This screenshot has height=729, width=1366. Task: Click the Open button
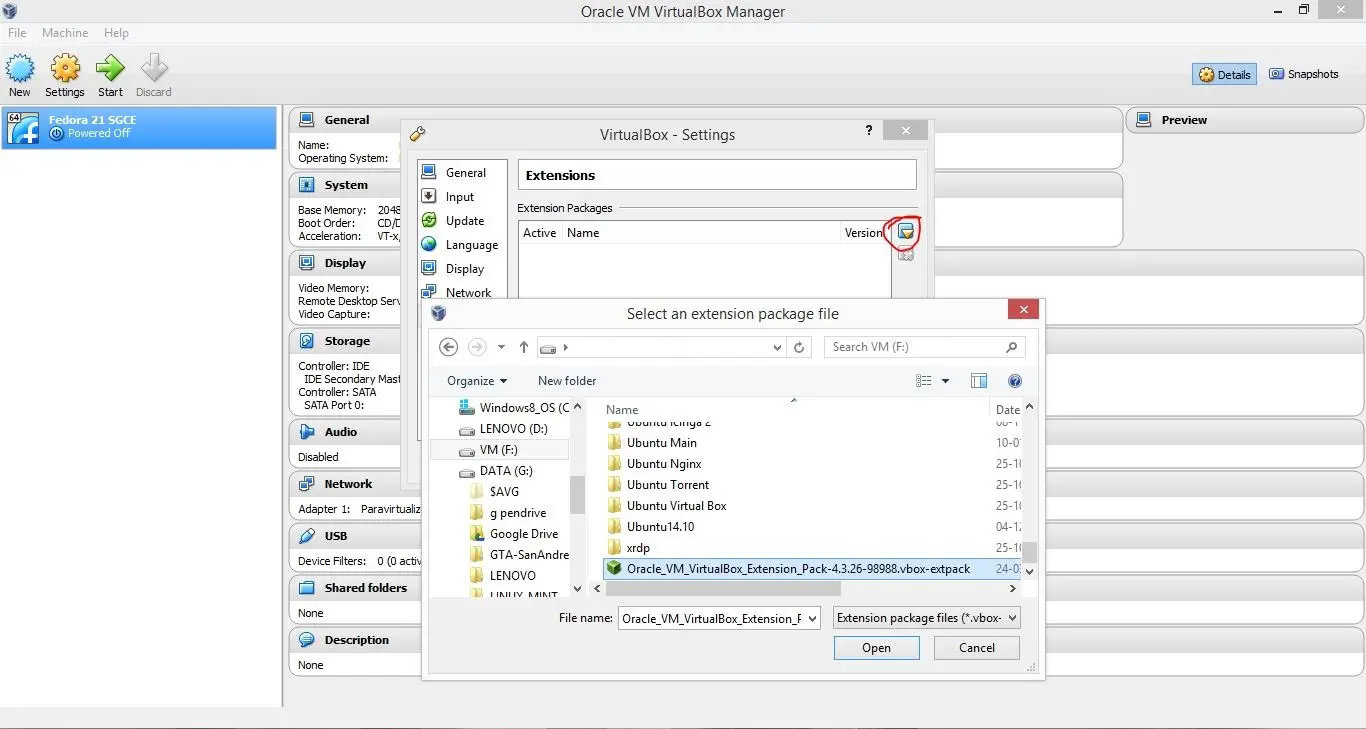[877, 648]
